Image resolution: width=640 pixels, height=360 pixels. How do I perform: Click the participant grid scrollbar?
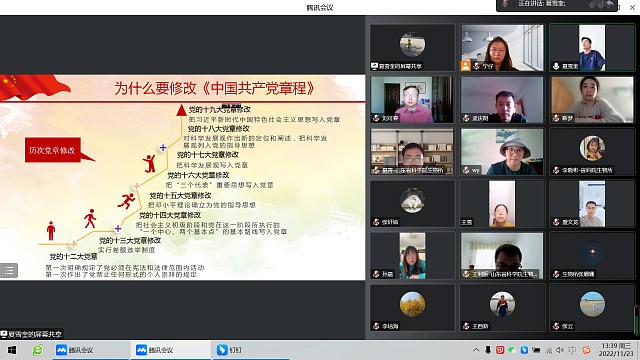point(636,321)
